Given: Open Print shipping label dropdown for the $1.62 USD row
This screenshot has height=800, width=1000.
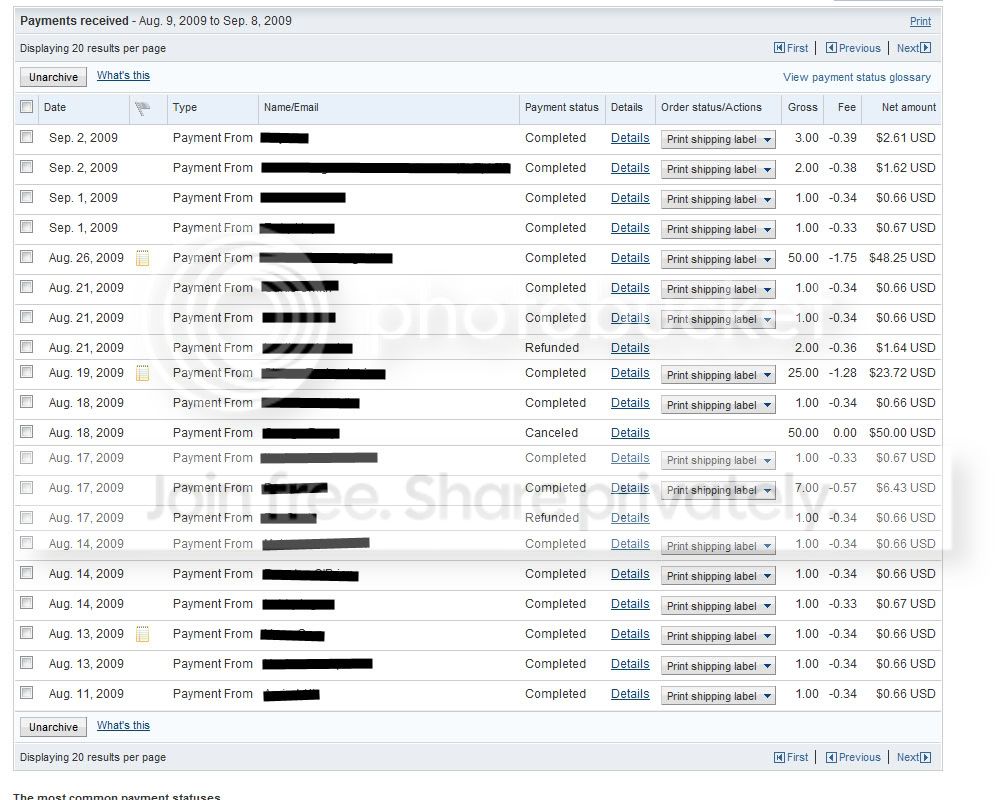Looking at the screenshot, I should point(718,169).
